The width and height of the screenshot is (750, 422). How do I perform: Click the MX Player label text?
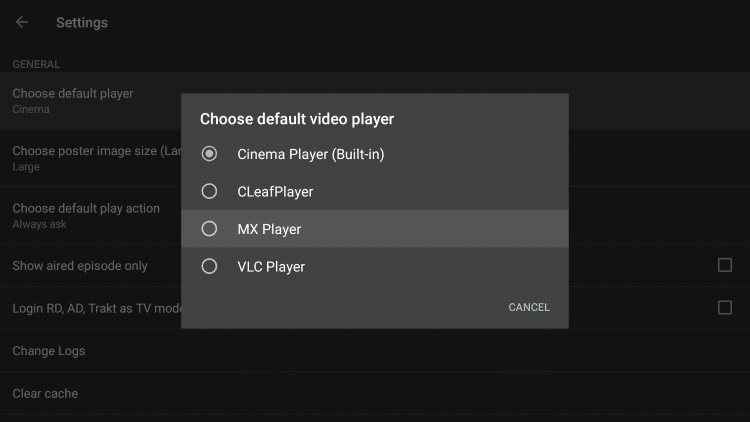(x=269, y=229)
